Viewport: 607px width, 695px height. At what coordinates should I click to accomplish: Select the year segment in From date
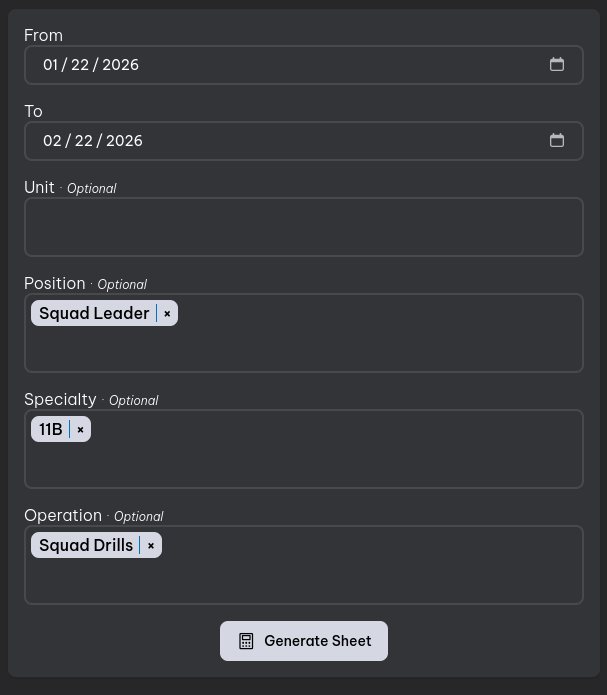120,65
